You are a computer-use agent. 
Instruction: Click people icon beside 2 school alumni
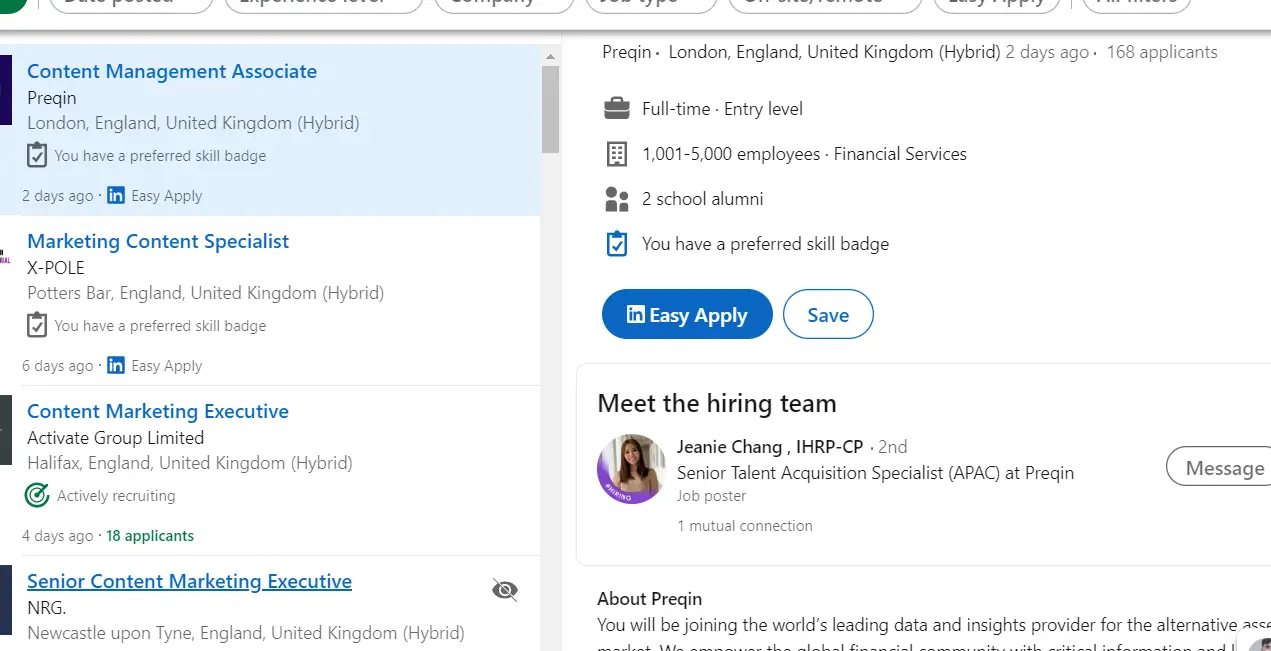pyautogui.click(x=617, y=199)
